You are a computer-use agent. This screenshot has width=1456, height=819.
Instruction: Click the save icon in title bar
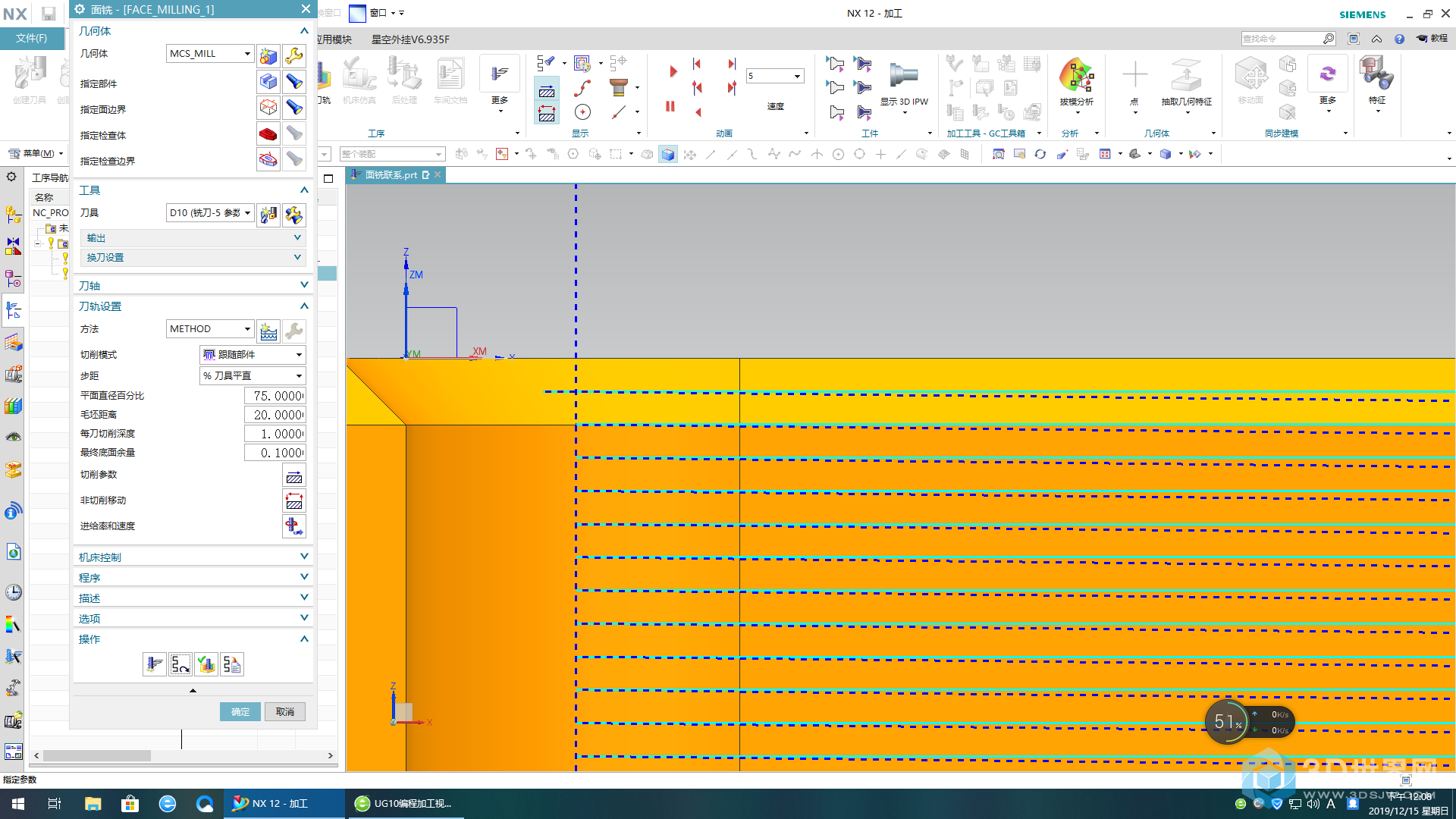point(49,14)
